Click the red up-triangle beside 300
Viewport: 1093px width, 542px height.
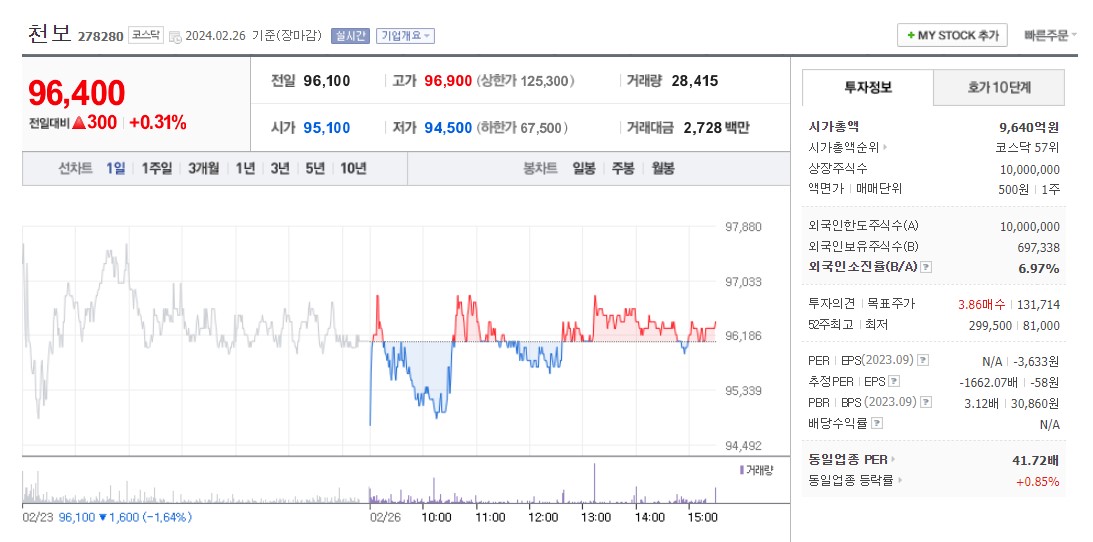pyautogui.click(x=79, y=123)
